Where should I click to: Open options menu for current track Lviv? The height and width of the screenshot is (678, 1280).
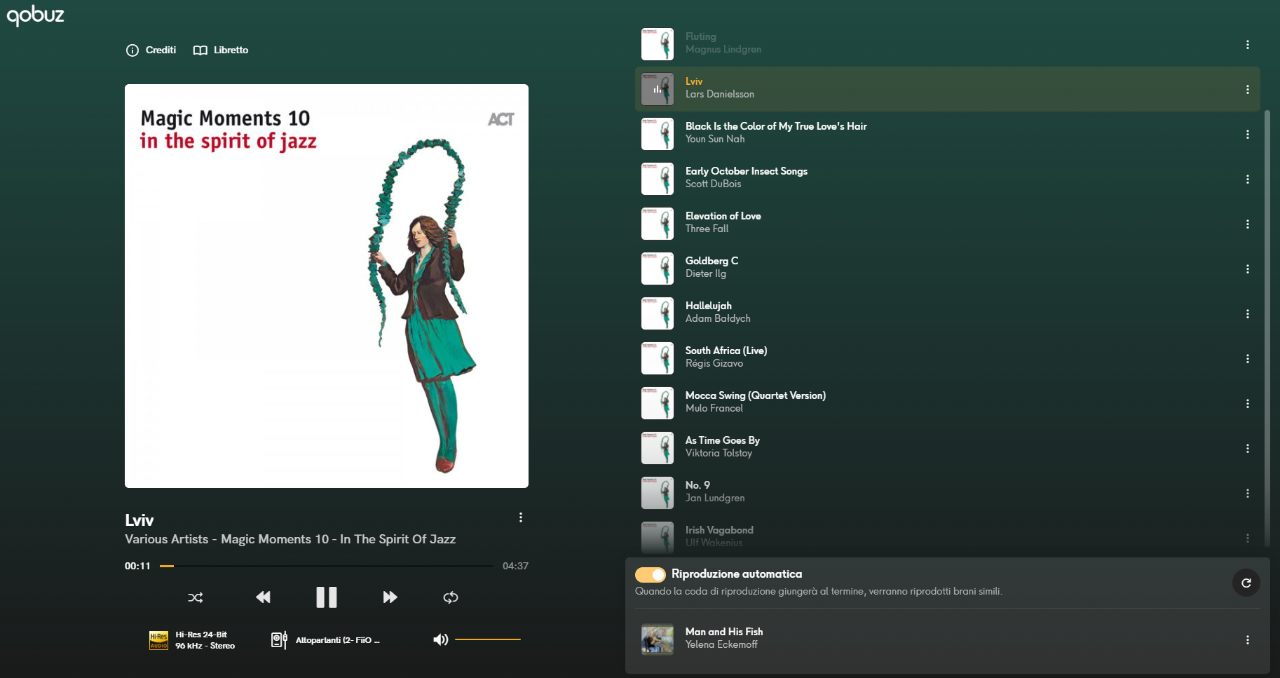[x=520, y=518]
